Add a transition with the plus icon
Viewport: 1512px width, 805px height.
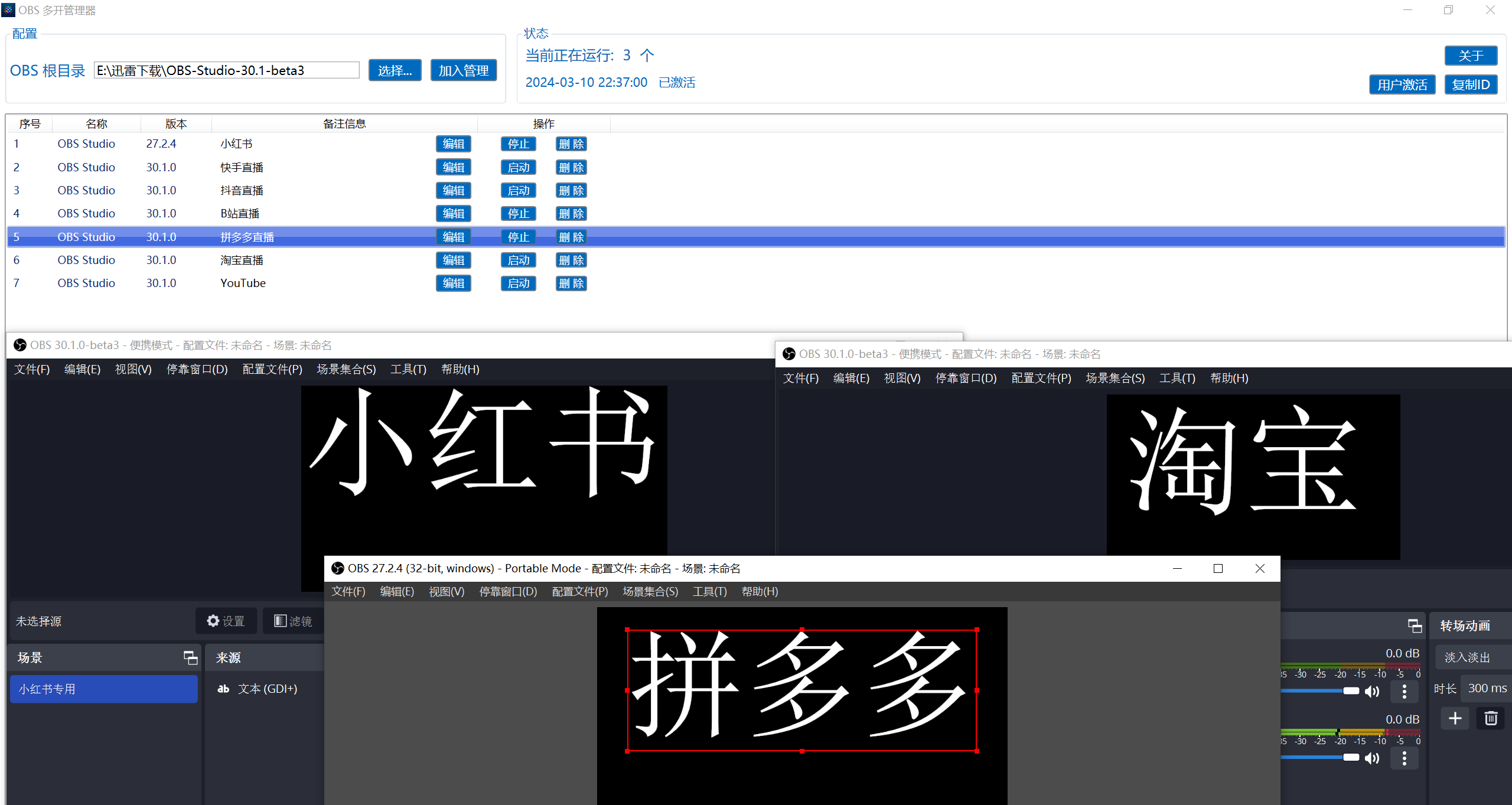(x=1455, y=718)
